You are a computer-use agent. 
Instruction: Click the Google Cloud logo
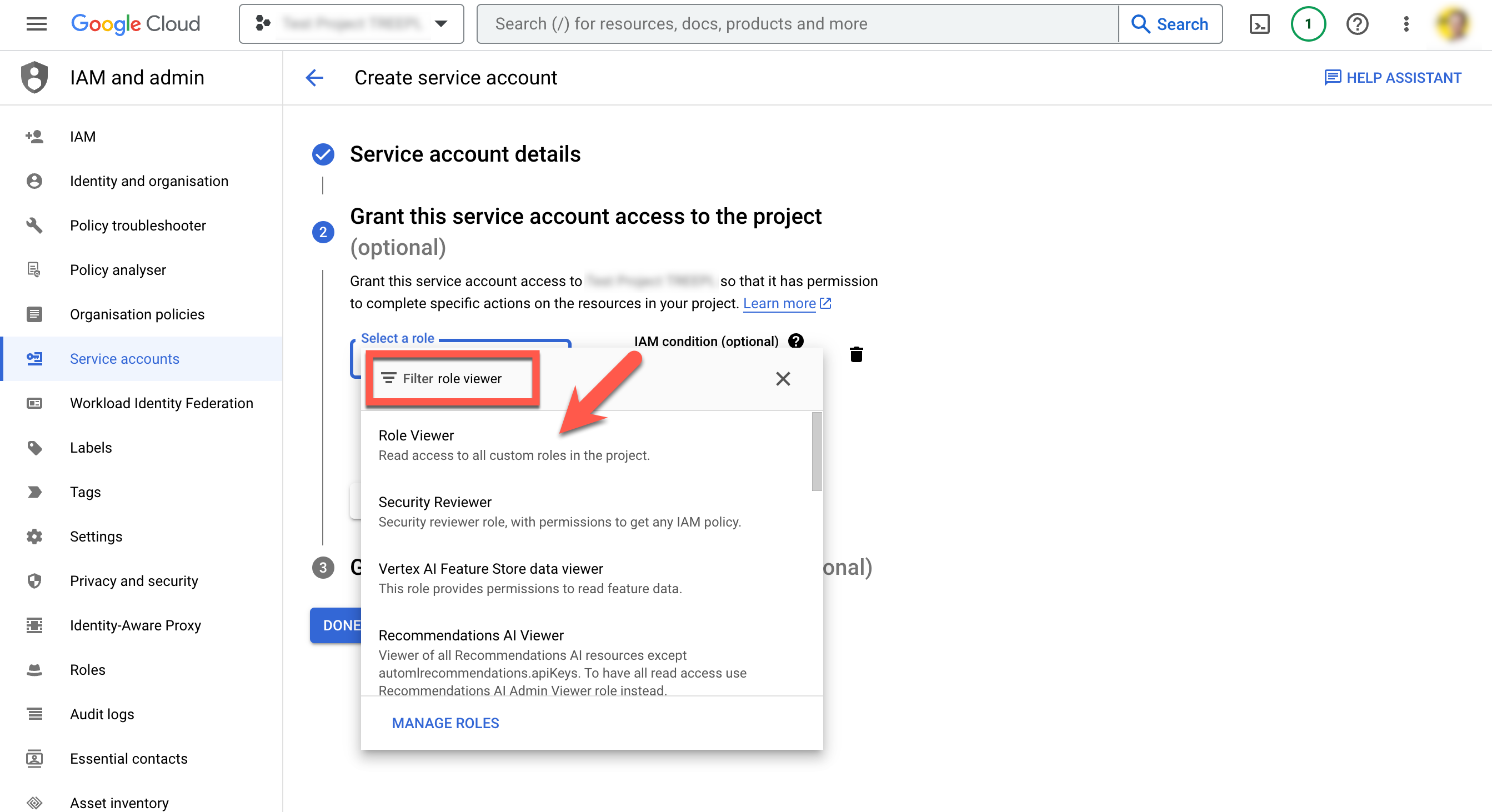[x=136, y=24]
